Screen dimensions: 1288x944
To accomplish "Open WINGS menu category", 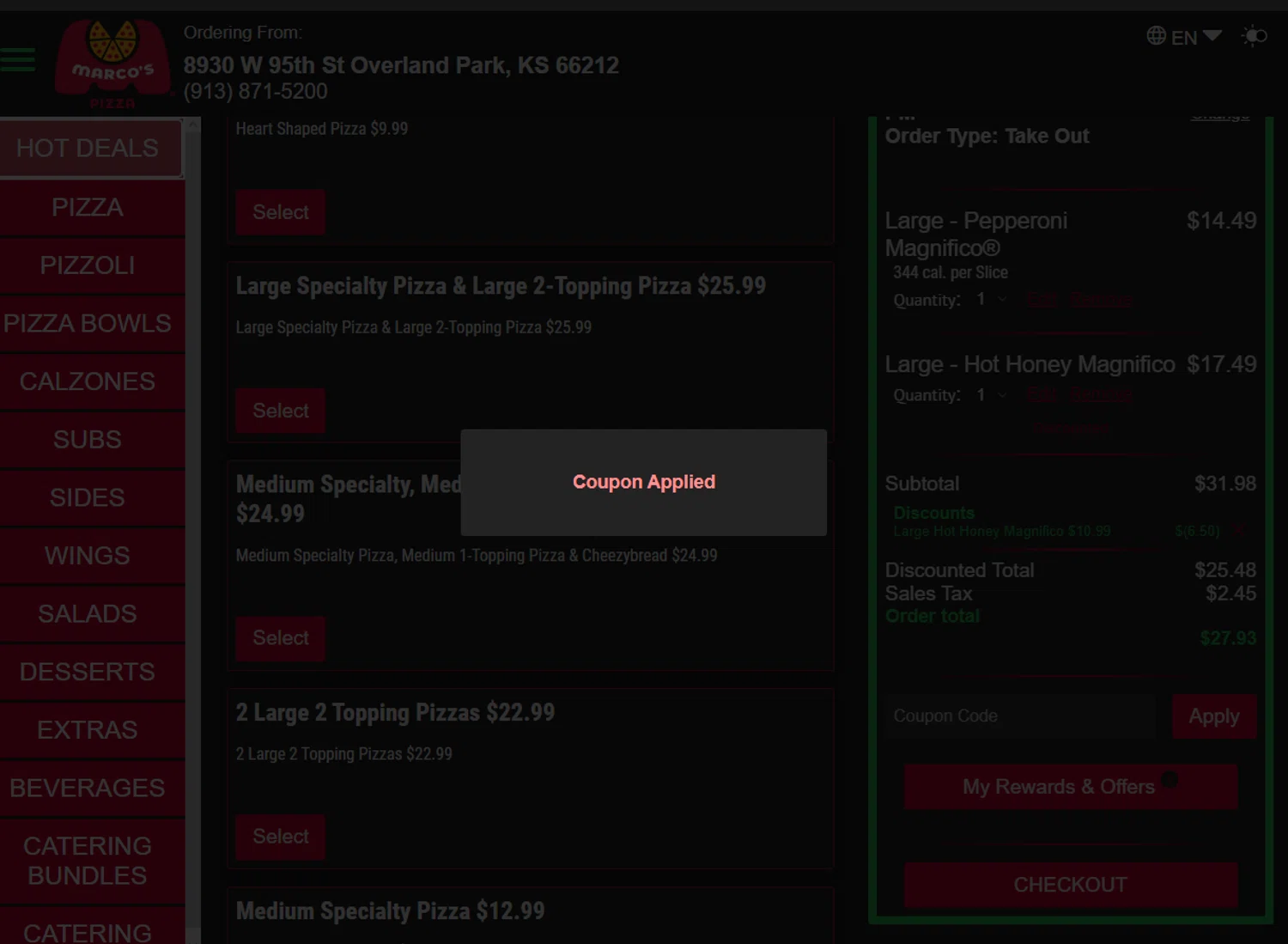I will pyautogui.click(x=92, y=556).
